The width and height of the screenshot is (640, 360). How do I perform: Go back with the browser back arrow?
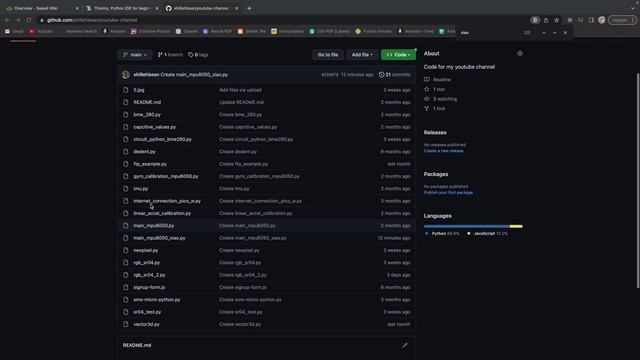(7, 20)
